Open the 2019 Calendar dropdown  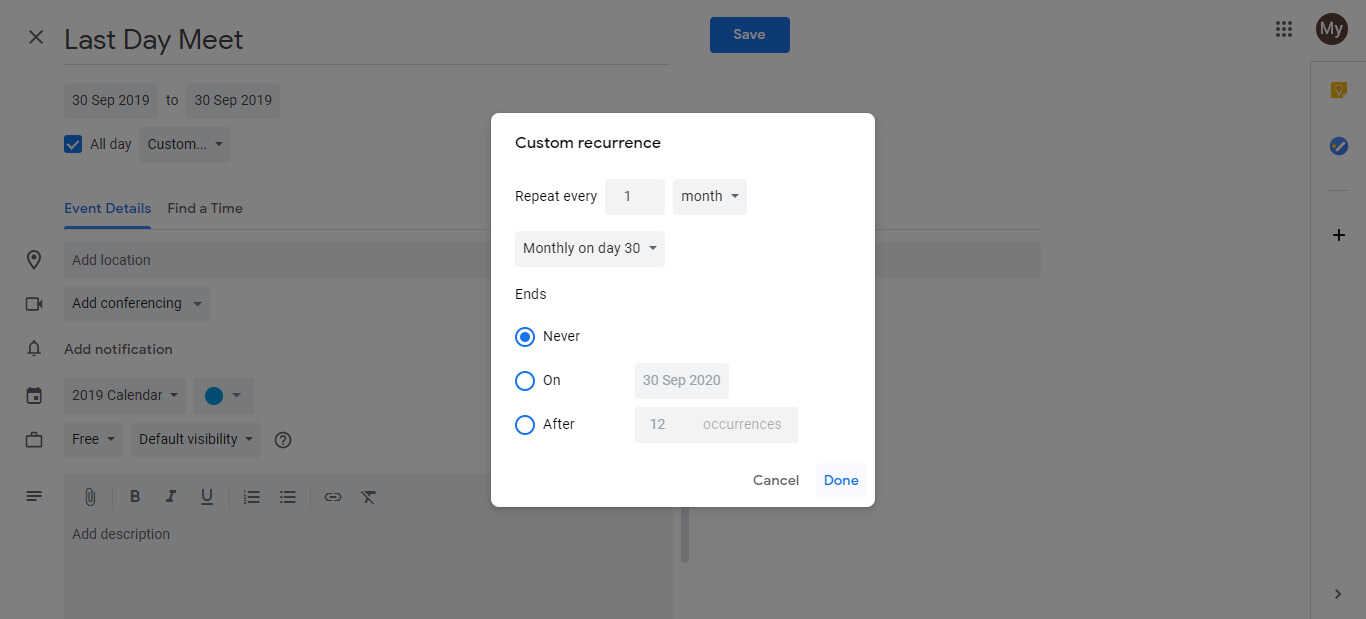pos(125,395)
